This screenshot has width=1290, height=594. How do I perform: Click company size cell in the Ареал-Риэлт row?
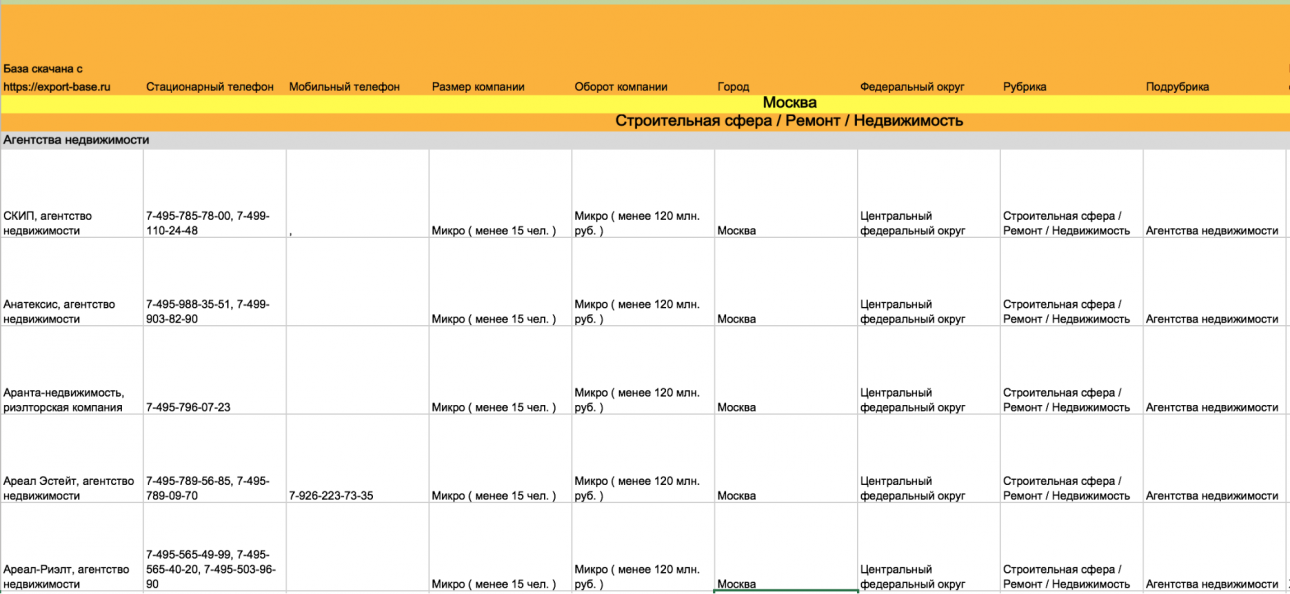tap(501, 547)
